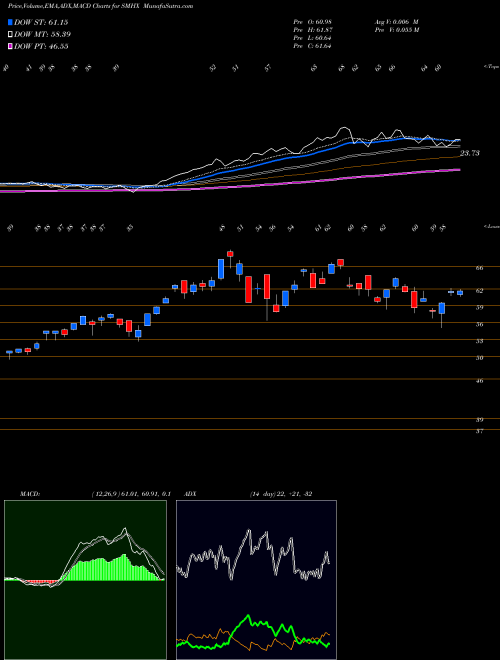Screen dimensions: 500x660
Task: Click the blue DOW ST legend swatch
Action: [x=10, y=23]
